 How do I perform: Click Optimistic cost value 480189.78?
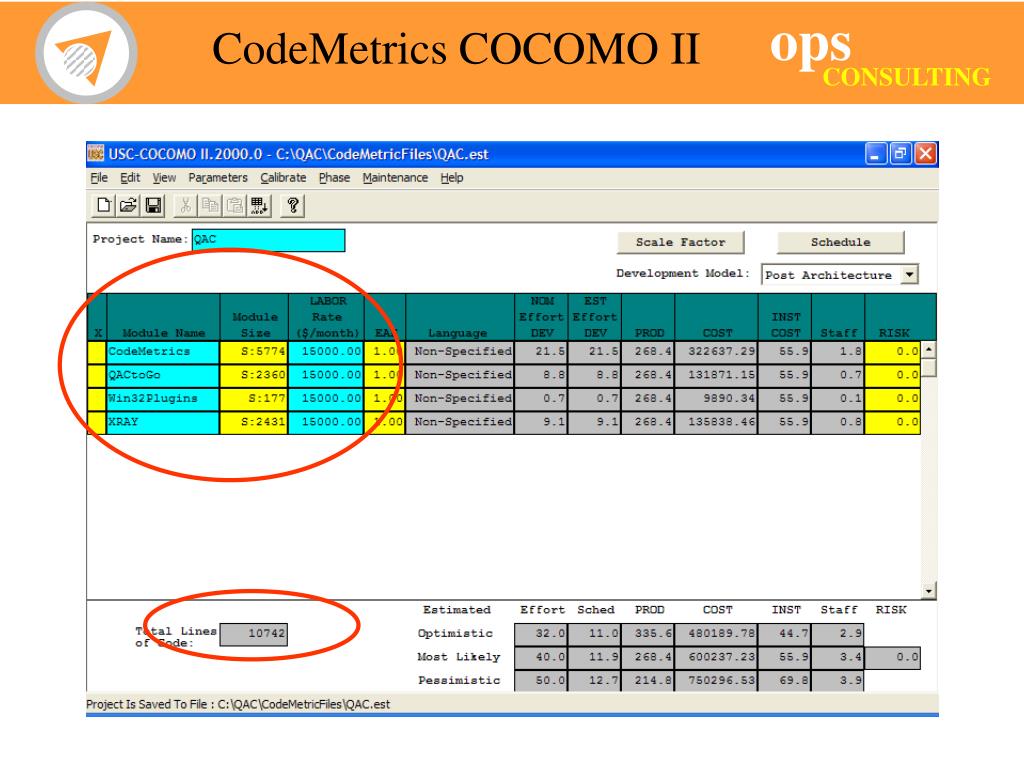[x=716, y=633]
